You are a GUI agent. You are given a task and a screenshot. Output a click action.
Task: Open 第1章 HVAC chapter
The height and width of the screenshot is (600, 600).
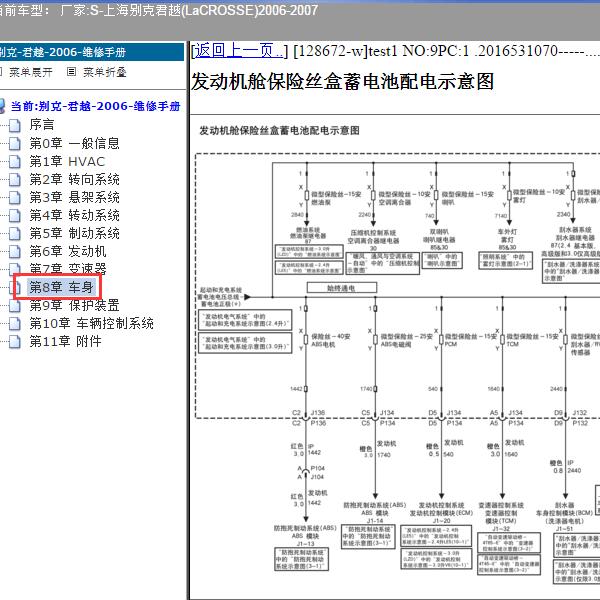(67, 161)
